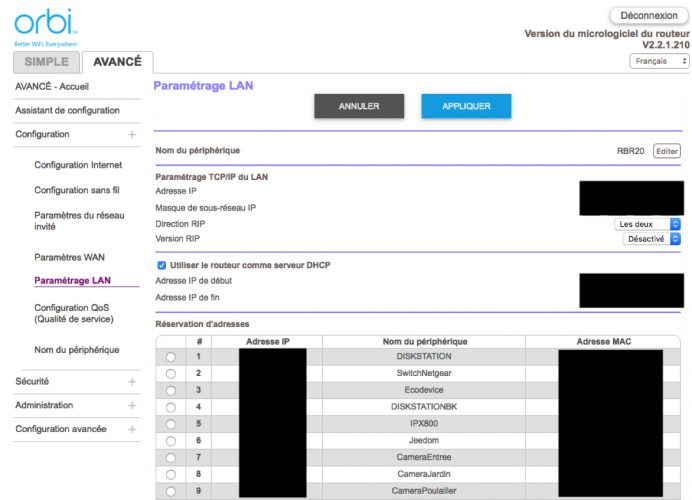The image size is (692, 500).
Task: Click the Sécurité menu label
Action: tap(32, 381)
